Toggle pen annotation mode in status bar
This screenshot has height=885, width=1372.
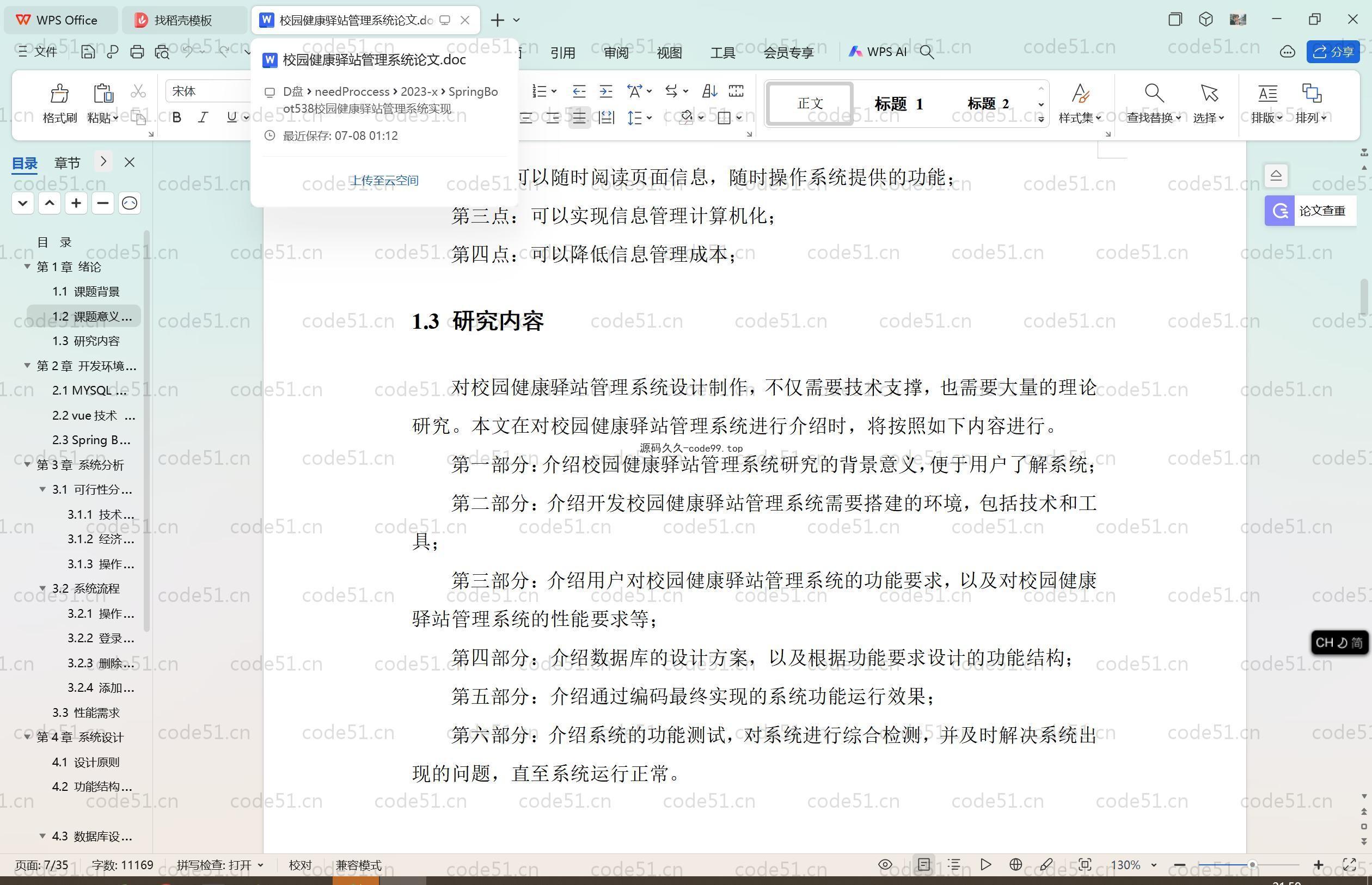(1046, 865)
